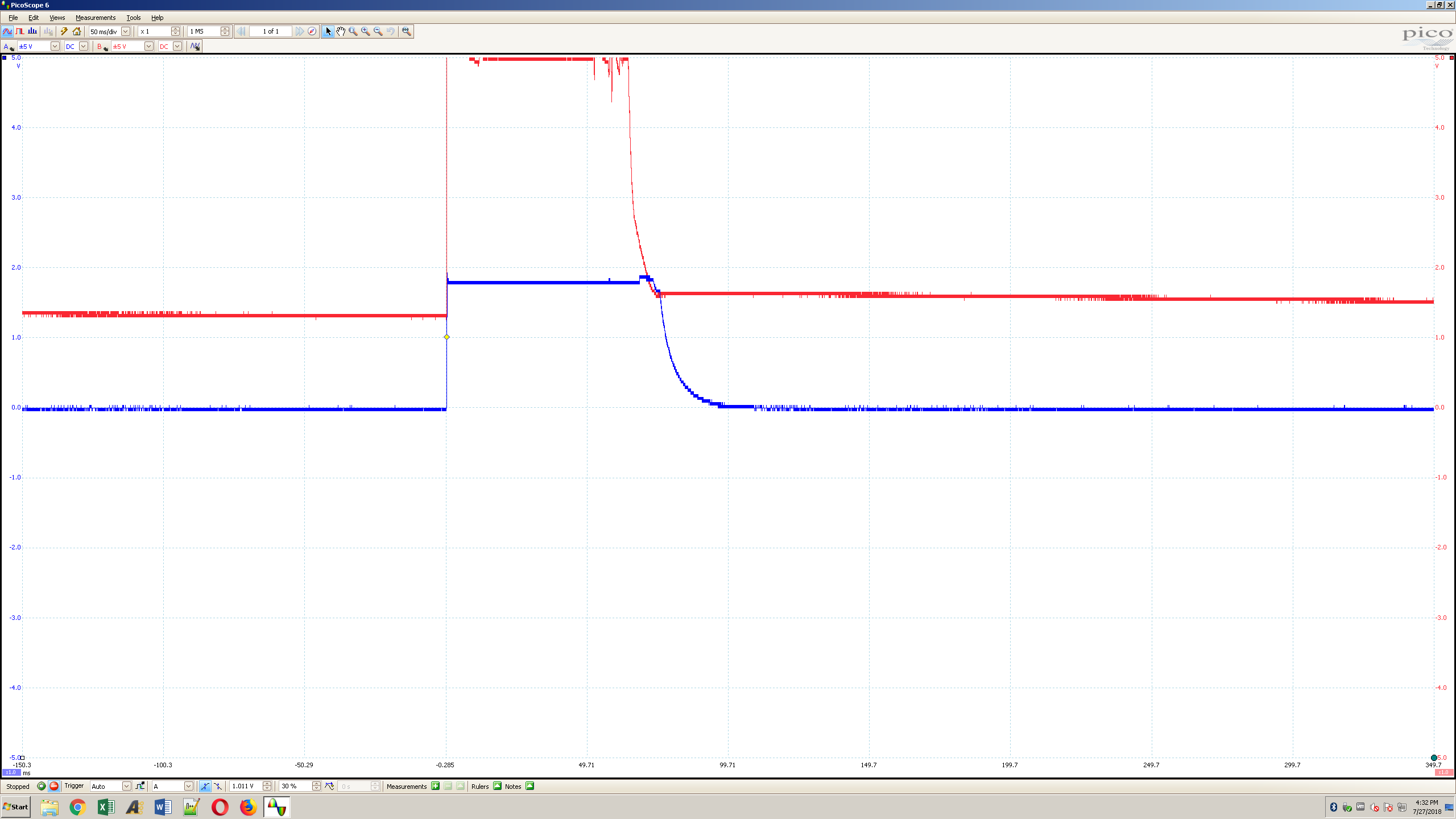This screenshot has height=819, width=1456.
Task: Expand the 50 ms/div timebase dropdown
Action: (126, 31)
